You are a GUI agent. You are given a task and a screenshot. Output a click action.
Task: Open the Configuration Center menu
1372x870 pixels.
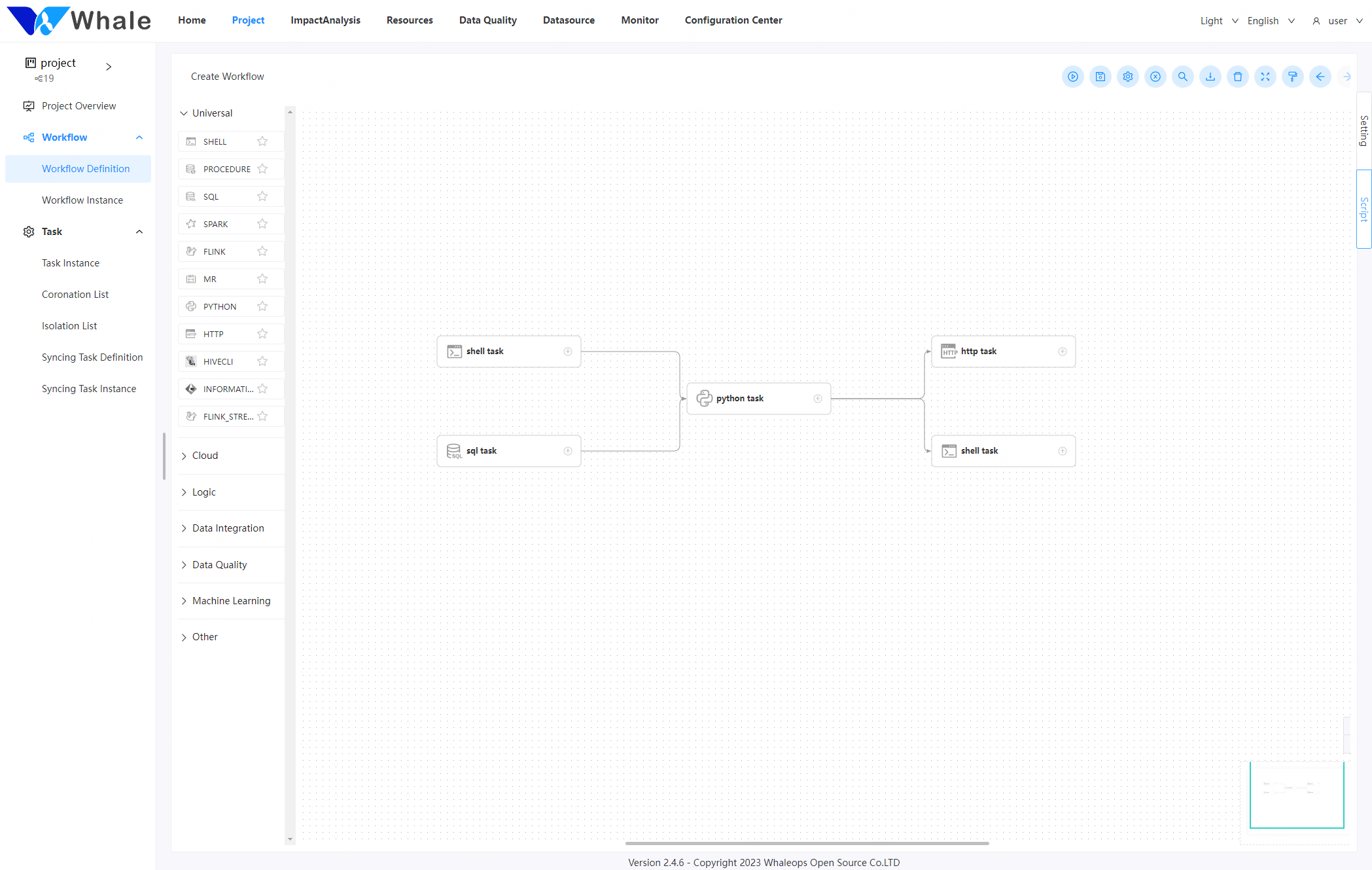click(x=733, y=20)
